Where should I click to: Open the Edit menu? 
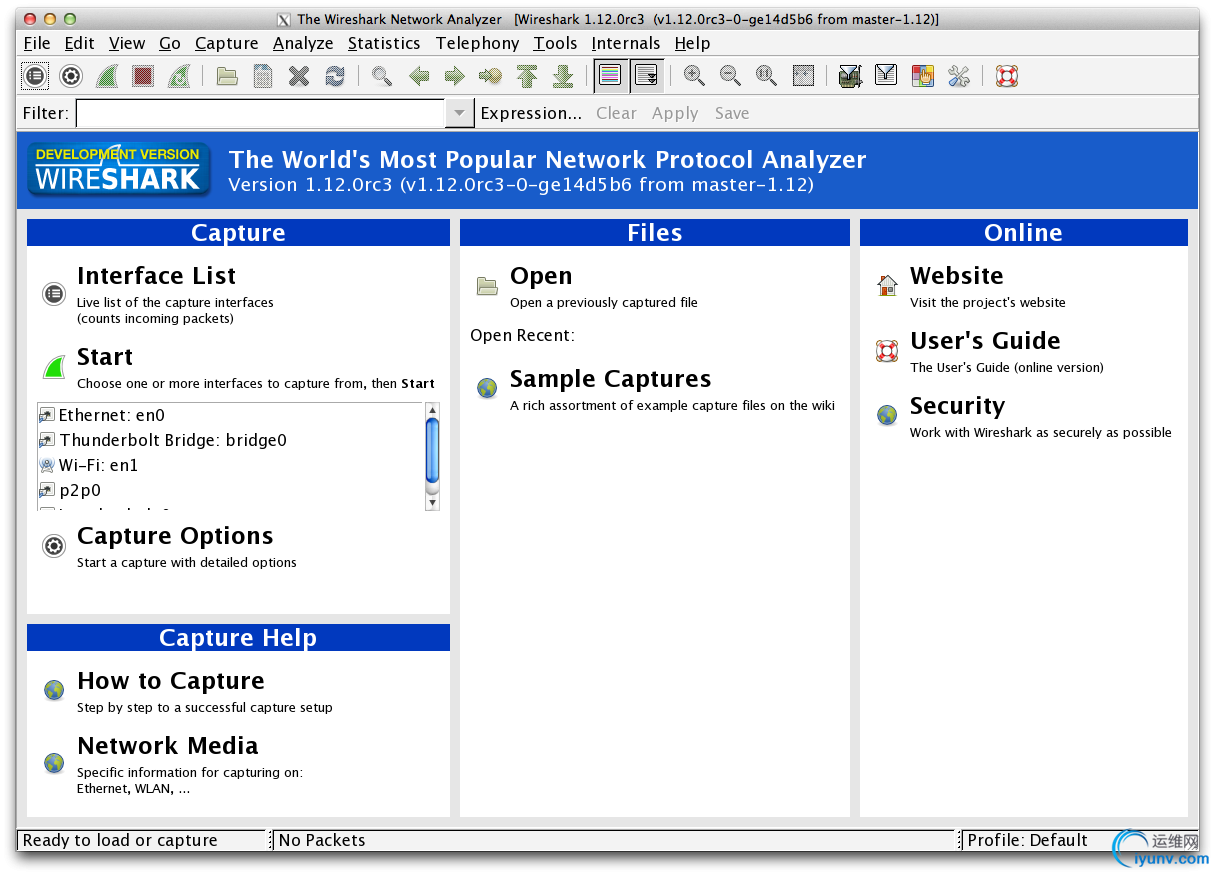pos(79,43)
